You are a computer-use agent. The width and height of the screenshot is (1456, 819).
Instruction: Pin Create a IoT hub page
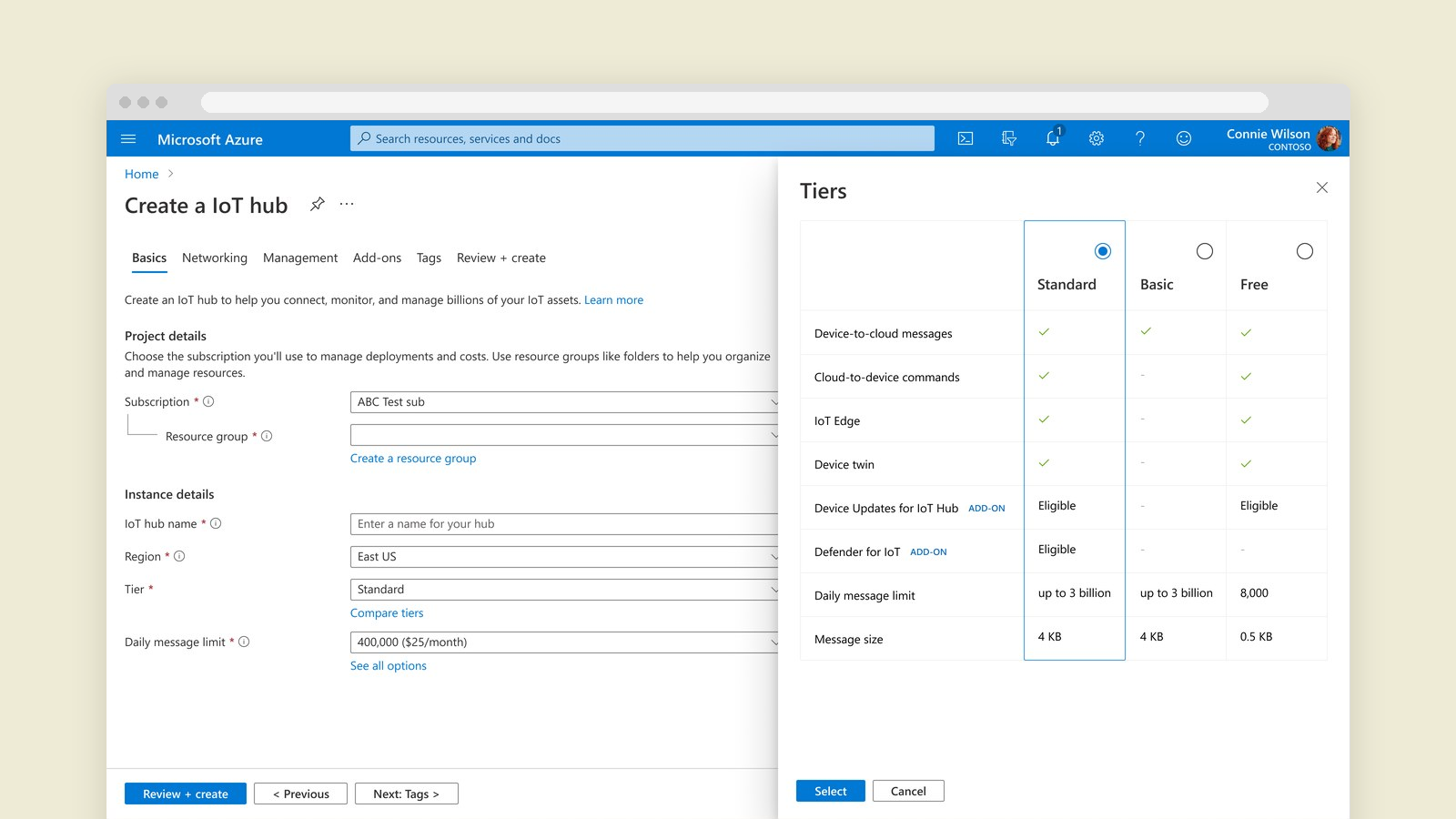click(317, 204)
